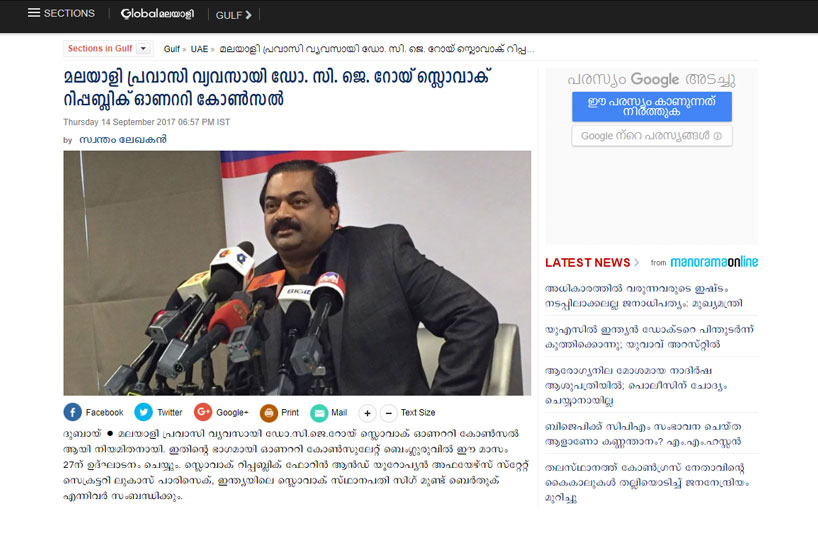Send article by Mail icon

tap(319, 413)
